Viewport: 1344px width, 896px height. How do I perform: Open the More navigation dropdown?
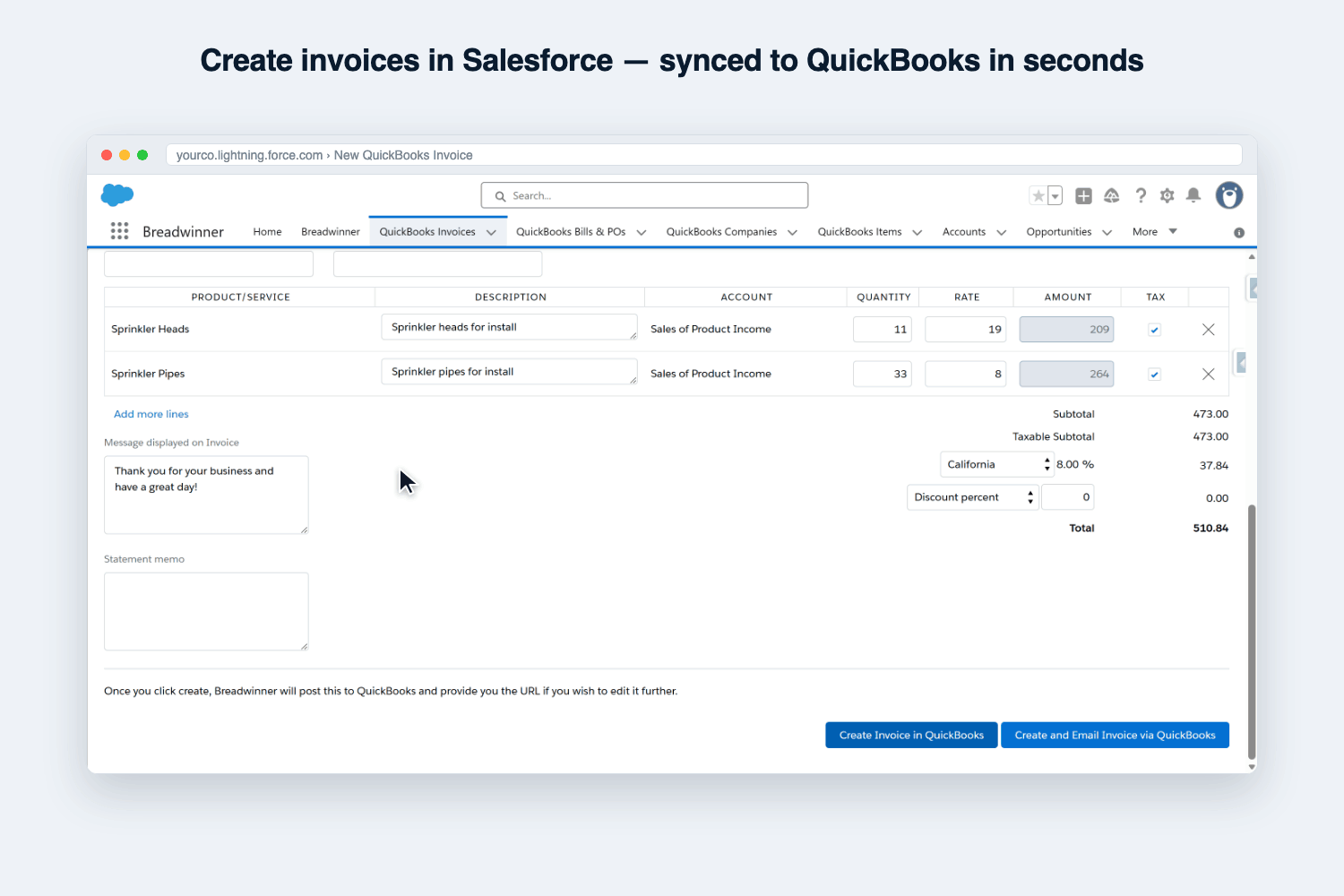(1155, 231)
